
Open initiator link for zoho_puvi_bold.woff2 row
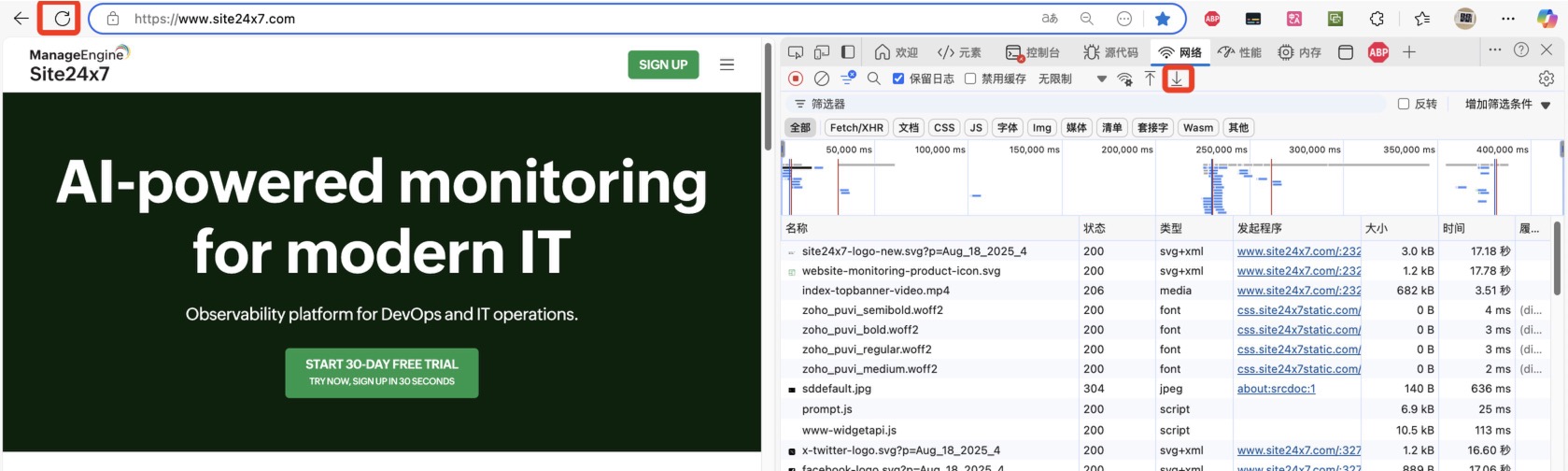pyautogui.click(x=1299, y=330)
